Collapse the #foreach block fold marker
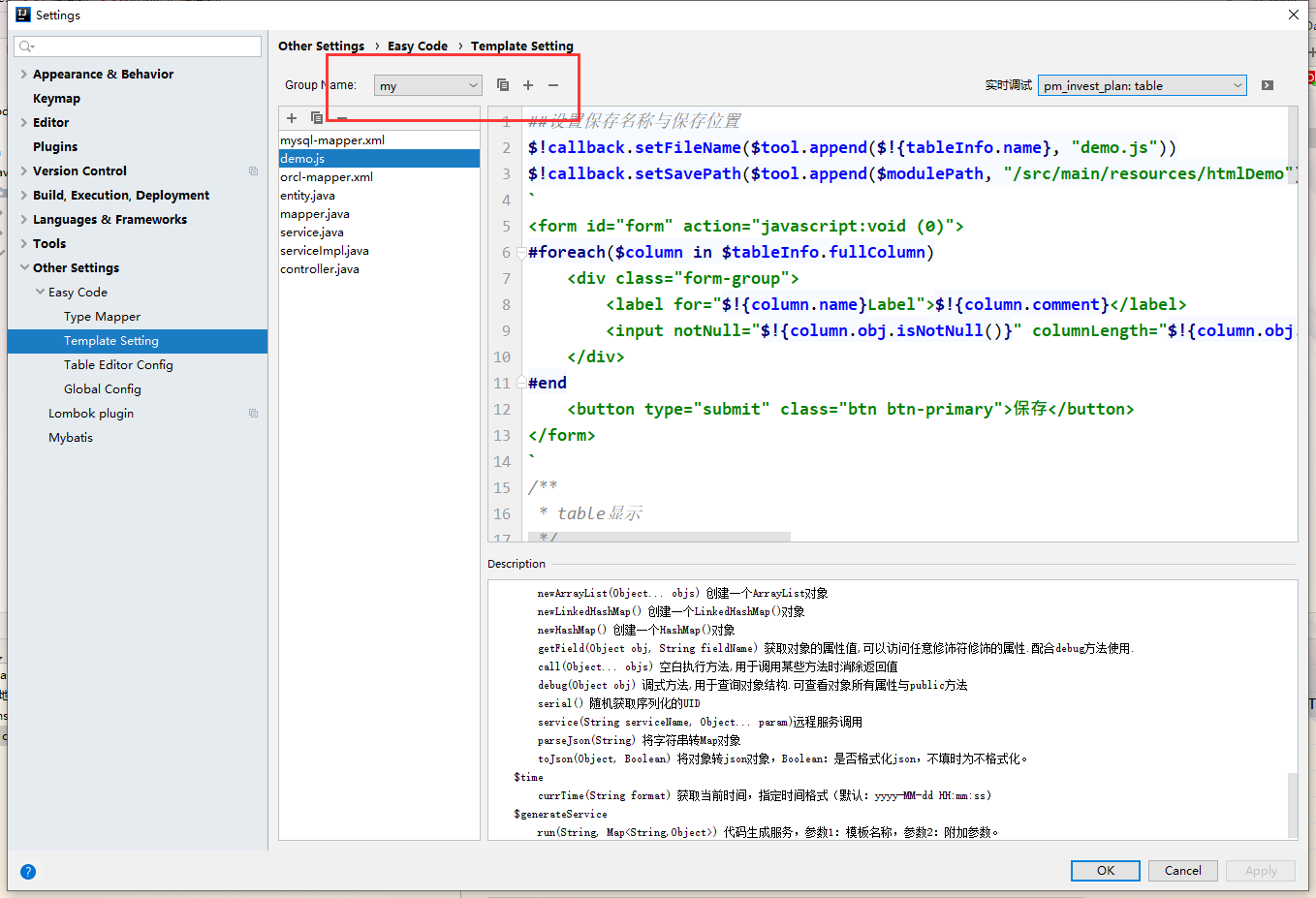This screenshot has width=1316, height=898. click(x=521, y=253)
